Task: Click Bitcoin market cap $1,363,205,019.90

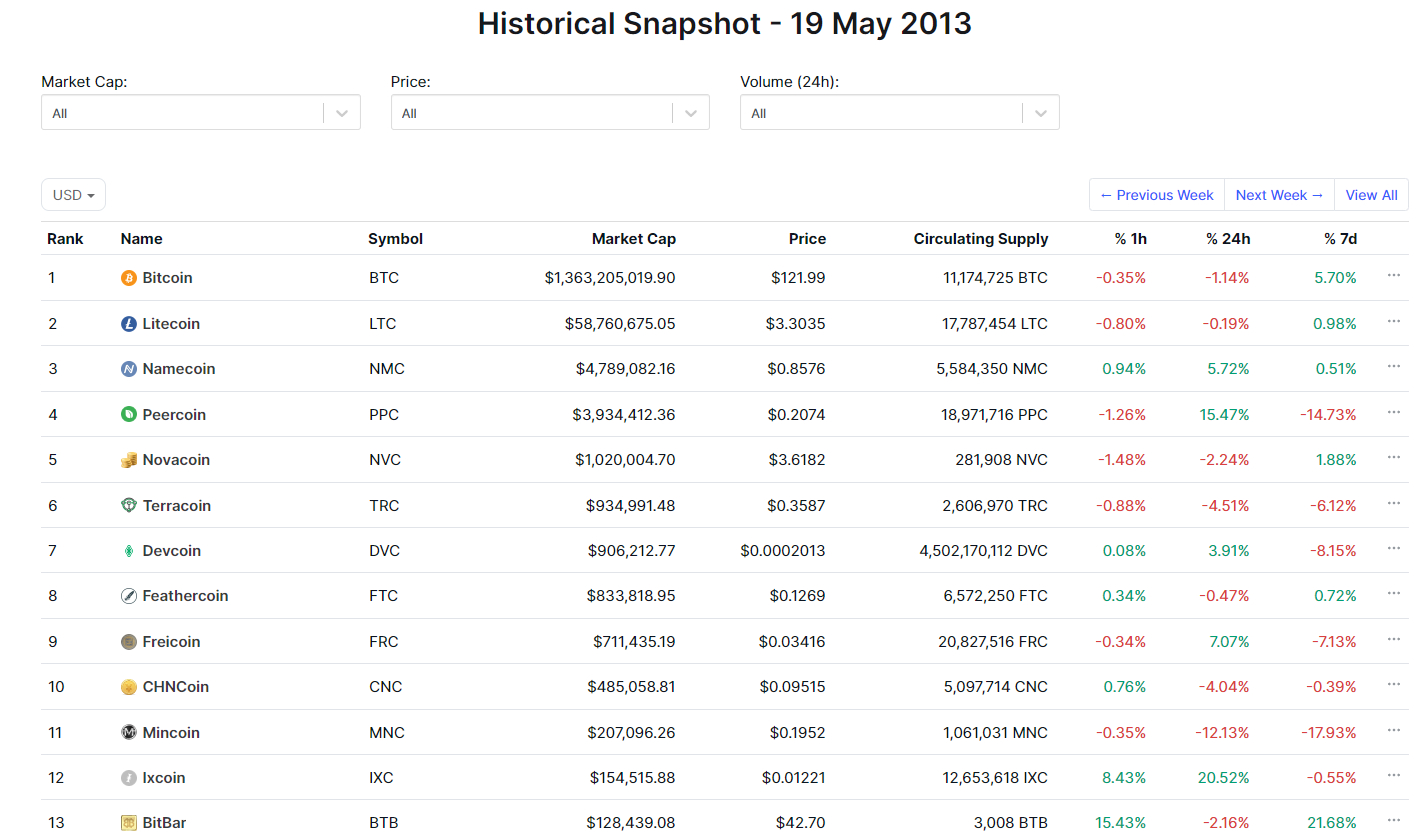Action: 610,278
